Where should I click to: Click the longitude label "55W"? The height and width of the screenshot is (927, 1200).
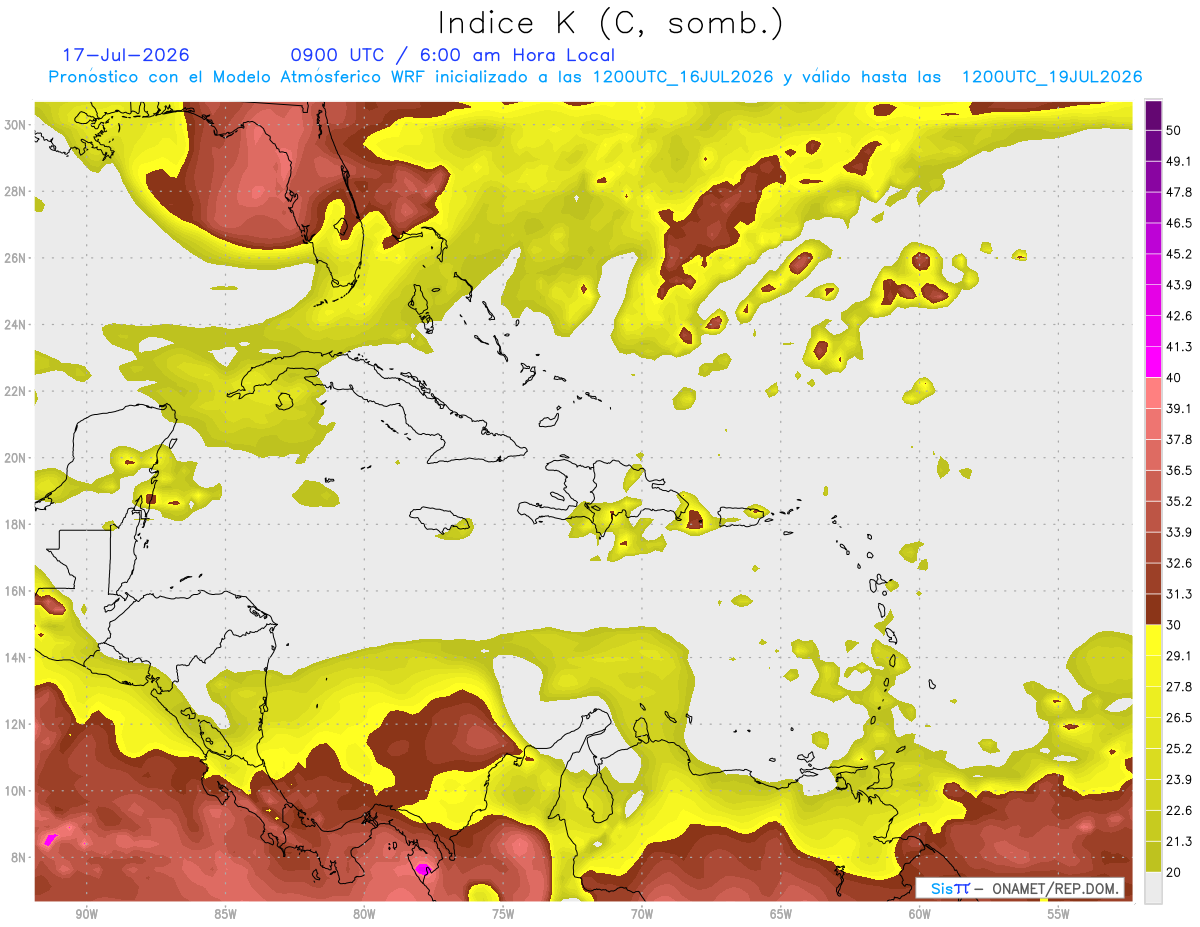[1058, 914]
